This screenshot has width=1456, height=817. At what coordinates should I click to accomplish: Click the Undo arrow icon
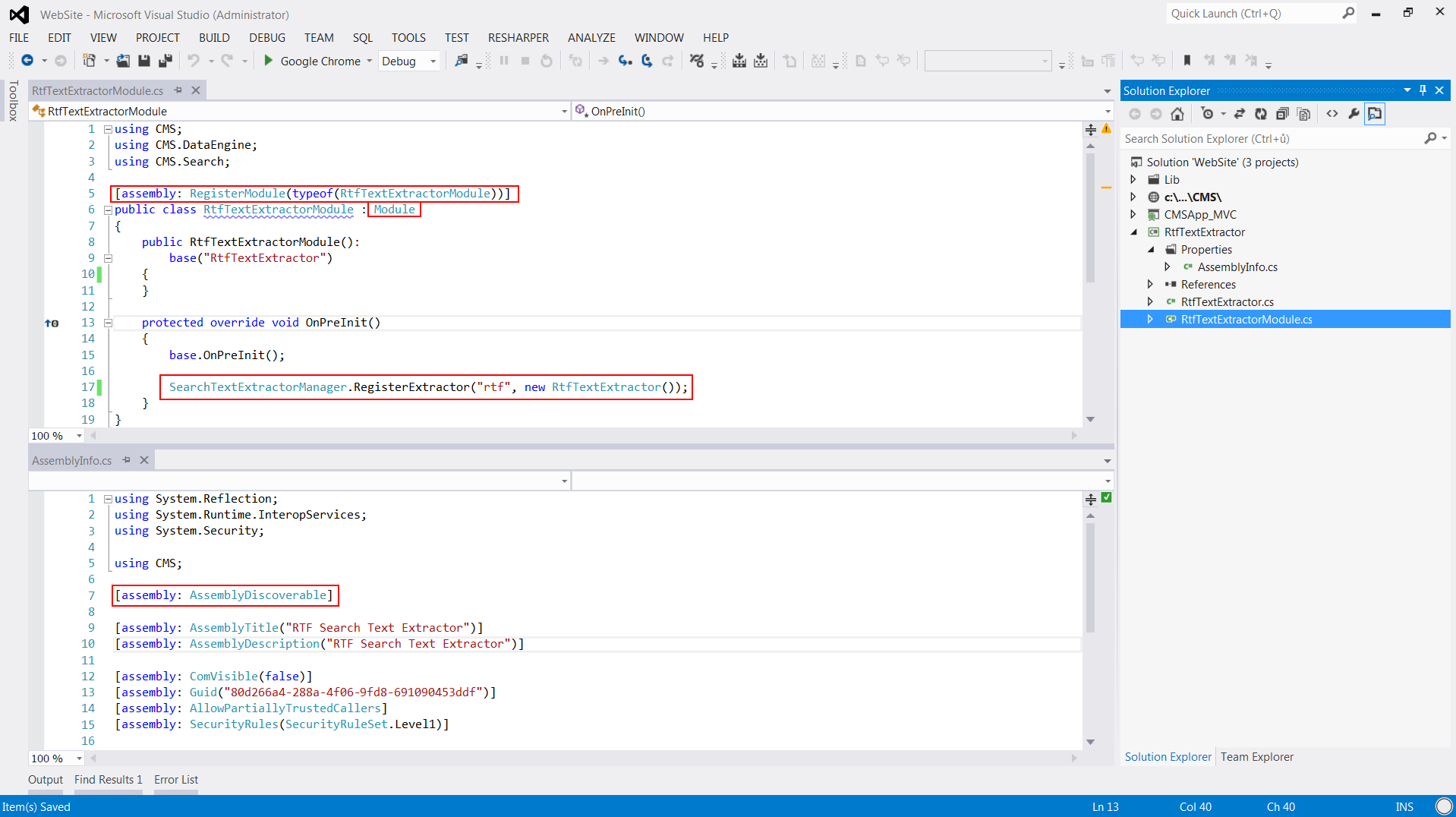pos(194,61)
